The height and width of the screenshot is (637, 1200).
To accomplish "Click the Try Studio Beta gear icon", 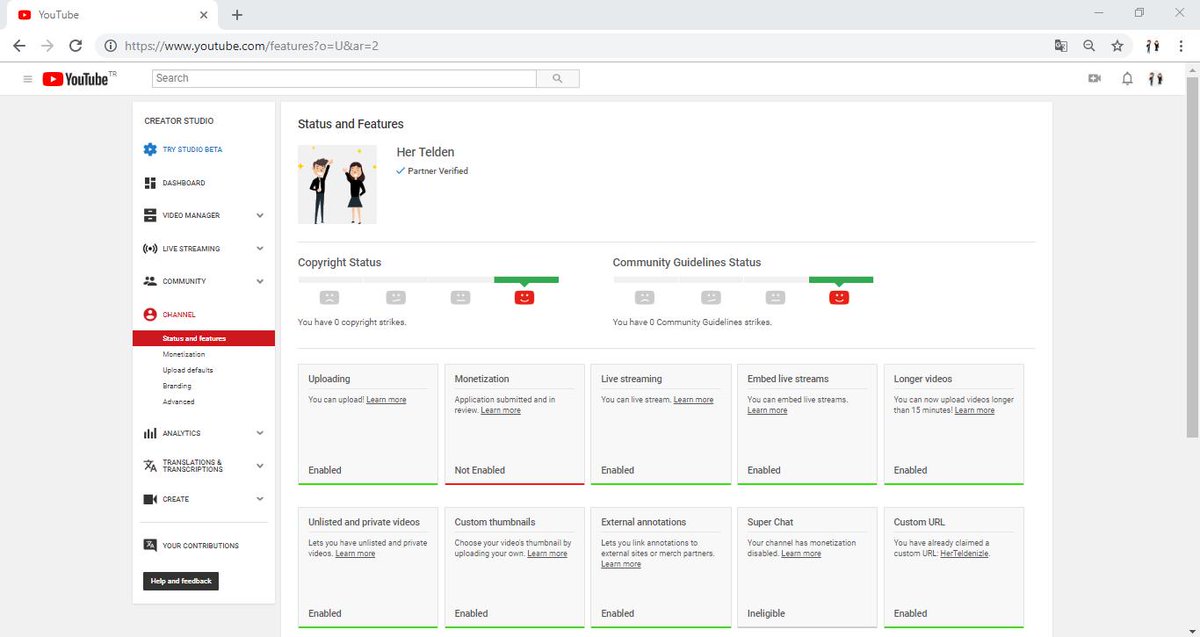I will (x=150, y=149).
